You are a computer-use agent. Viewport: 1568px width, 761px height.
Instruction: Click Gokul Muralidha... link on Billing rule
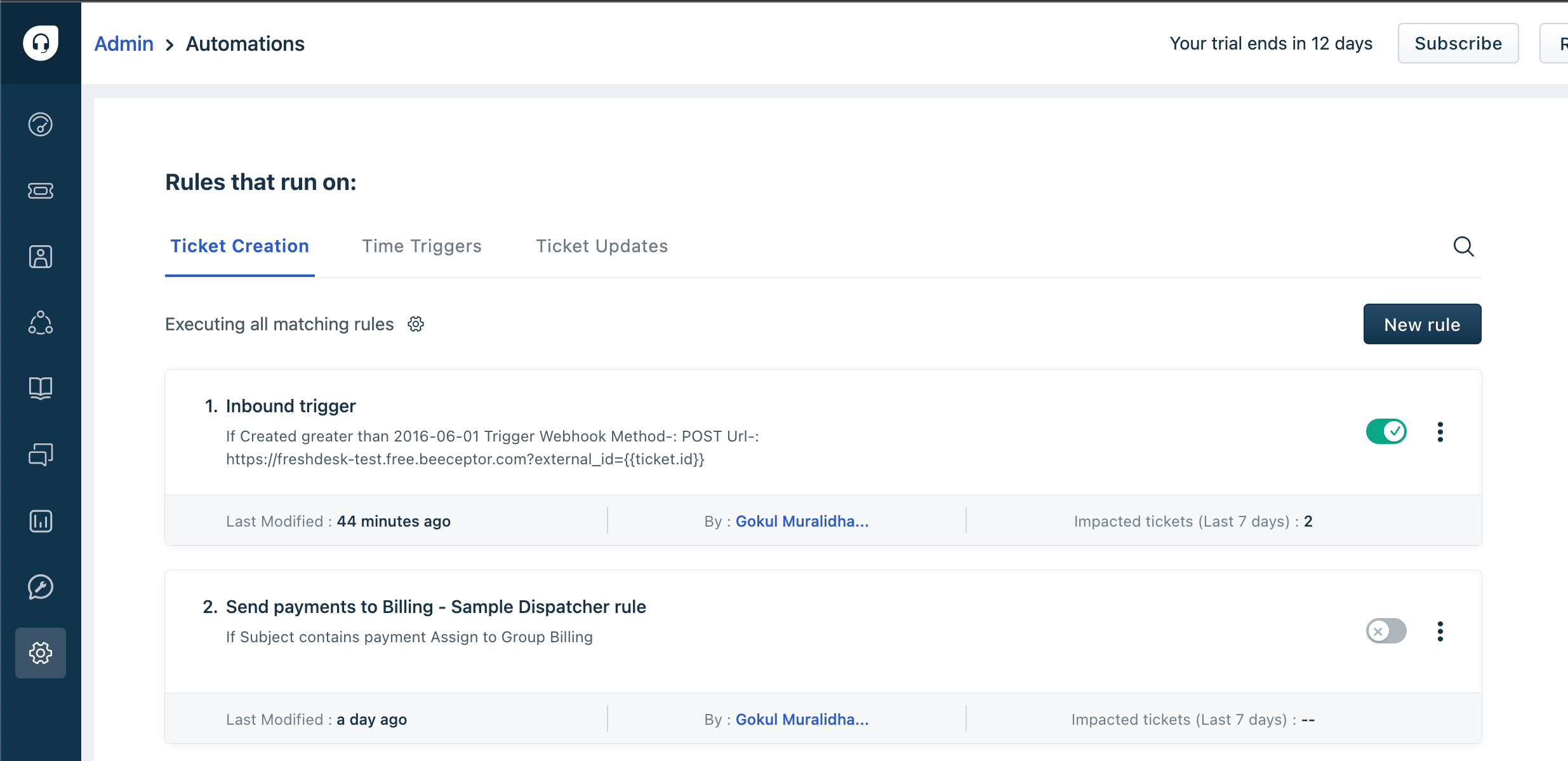click(802, 720)
